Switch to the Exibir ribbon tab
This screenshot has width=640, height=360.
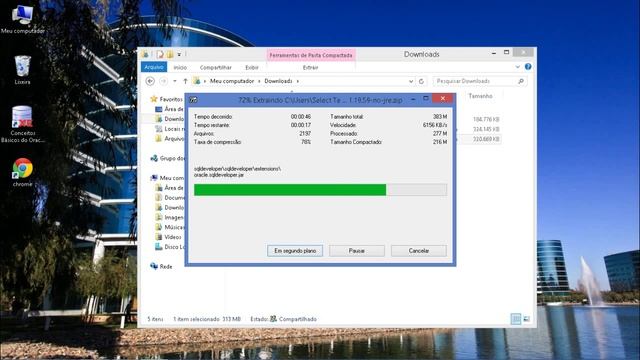tap(252, 67)
